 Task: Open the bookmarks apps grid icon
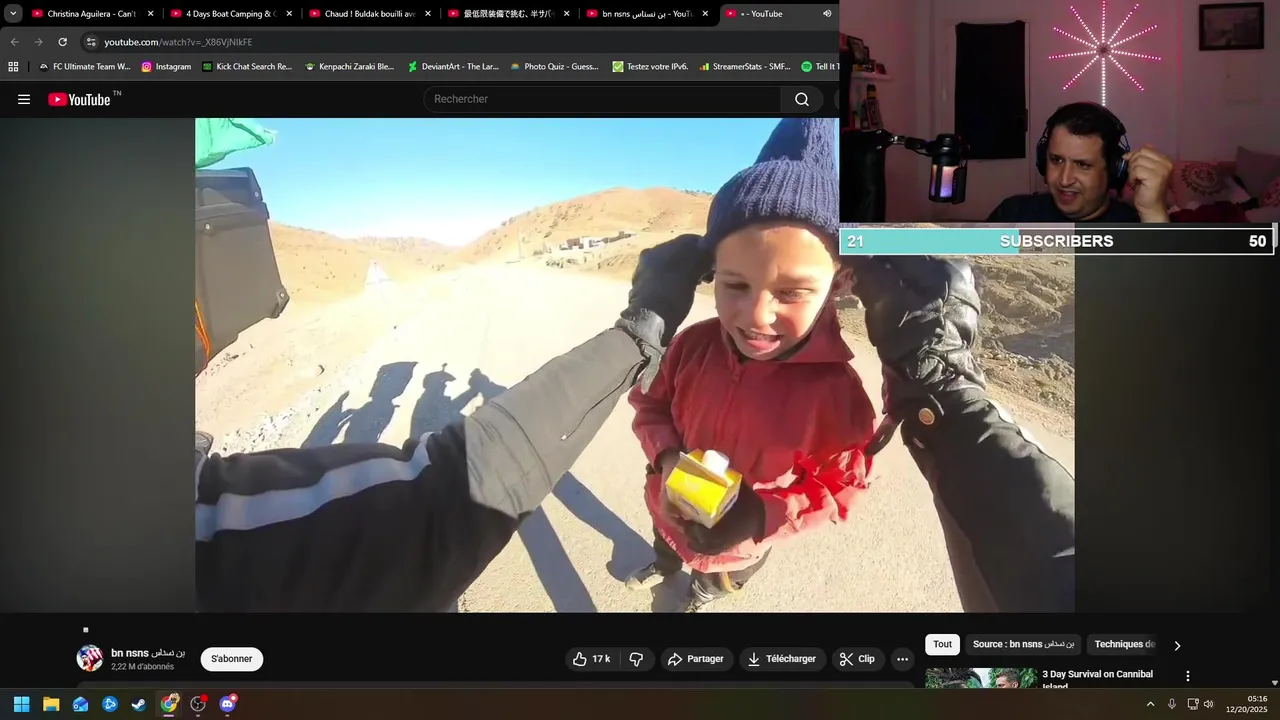click(x=13, y=67)
